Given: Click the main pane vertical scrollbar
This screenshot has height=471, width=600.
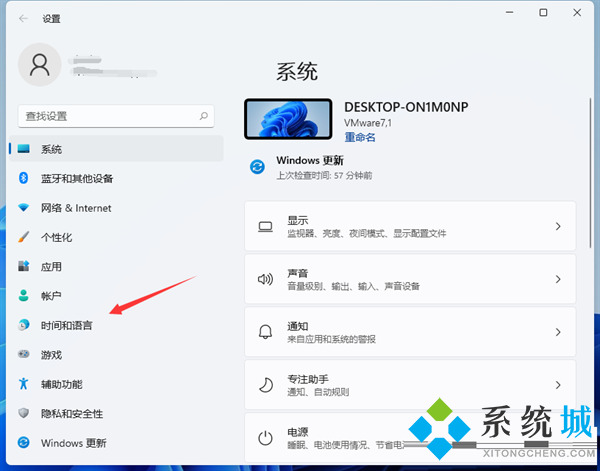Looking at the screenshot, I should coord(591,172).
